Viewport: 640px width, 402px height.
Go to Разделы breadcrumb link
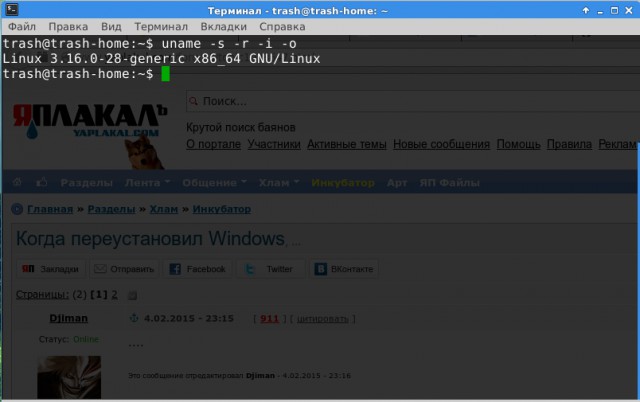click(x=111, y=209)
